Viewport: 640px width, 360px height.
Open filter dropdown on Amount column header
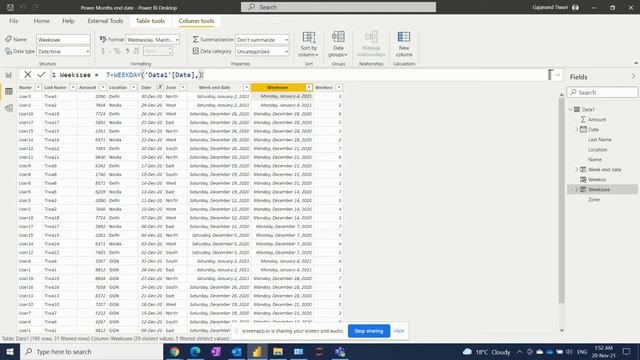(102, 87)
